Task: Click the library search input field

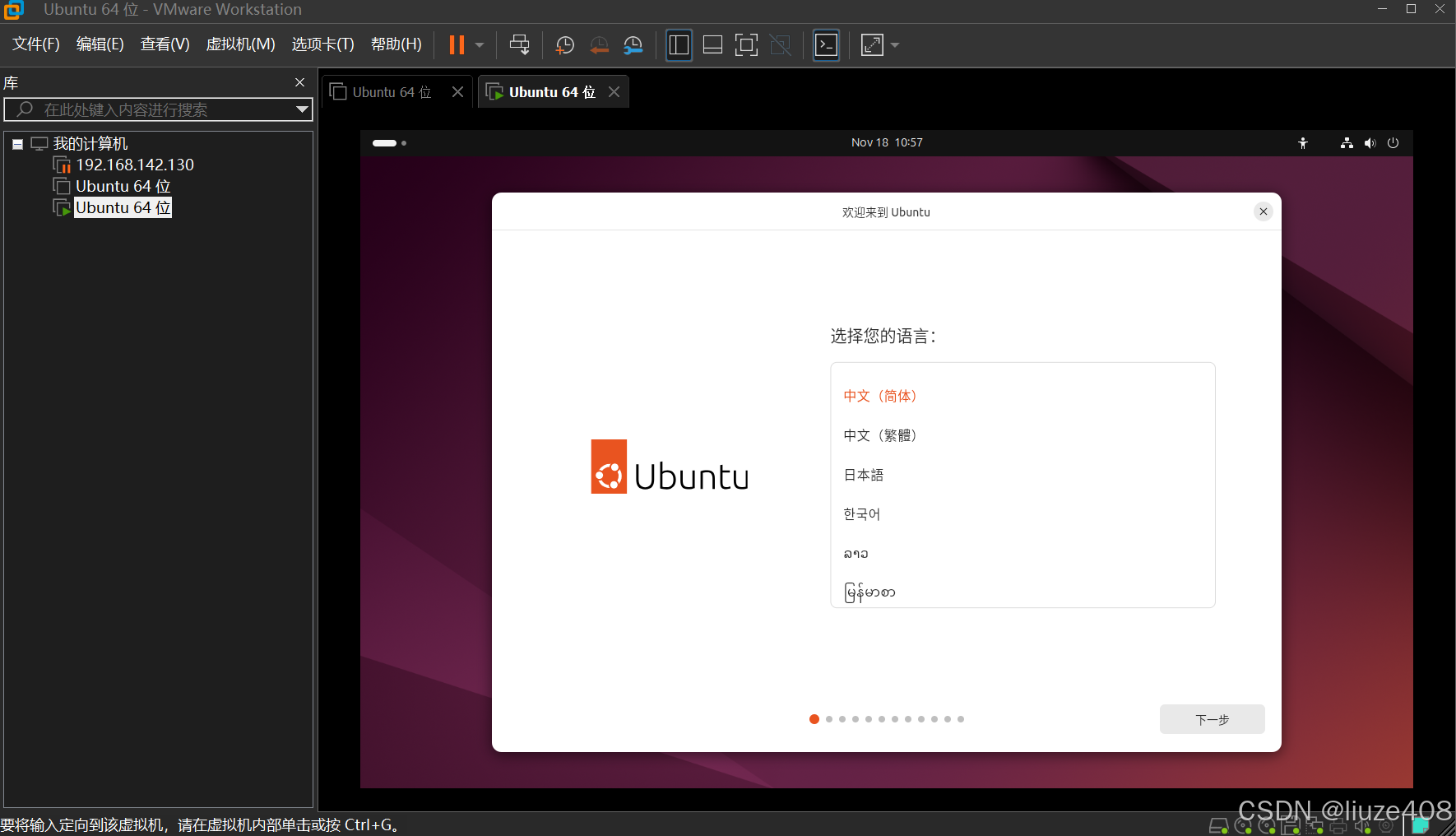Action: click(x=156, y=109)
